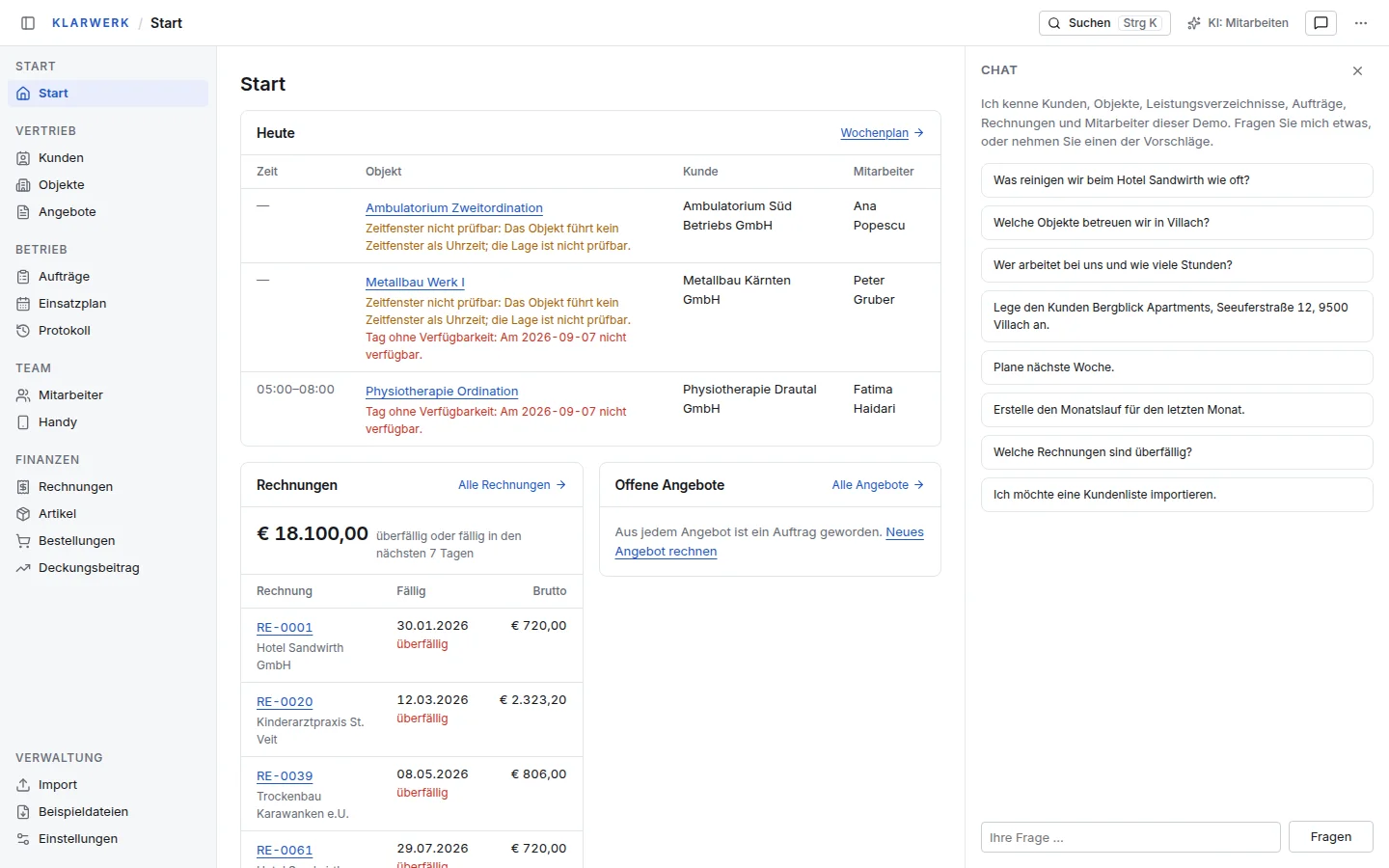Select Angebote in the sidebar

[x=108, y=212]
